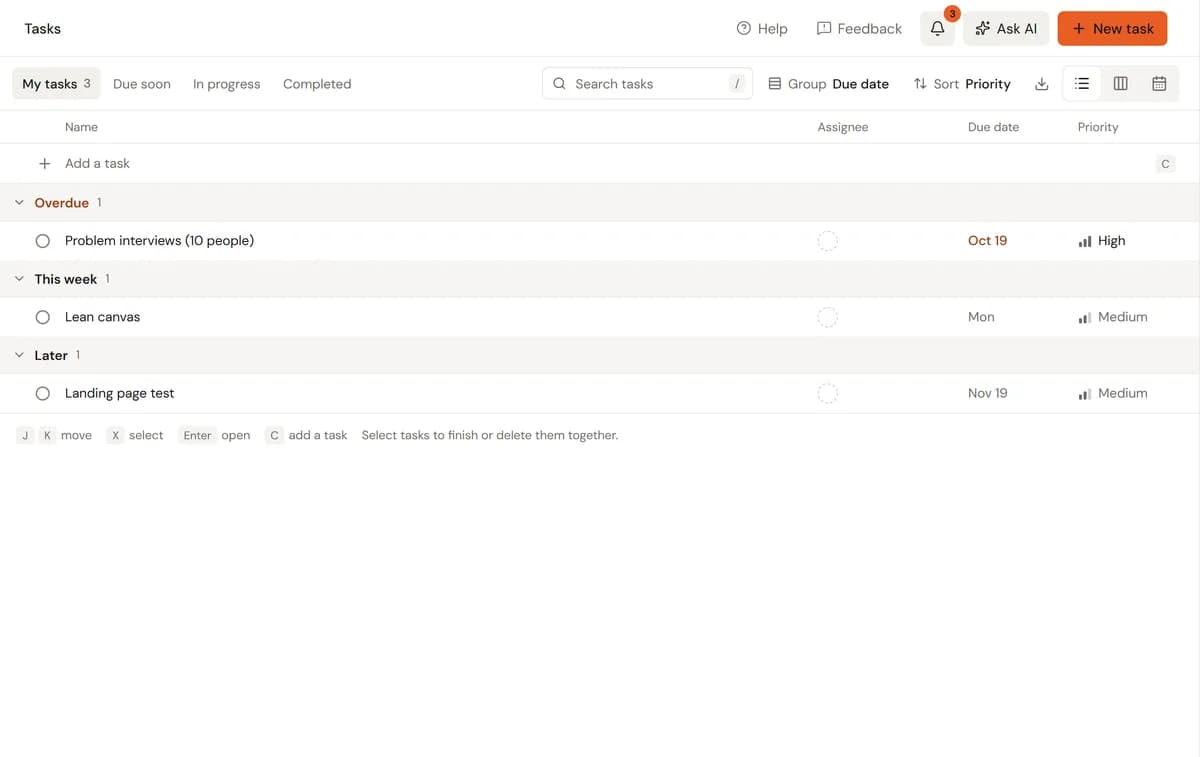Open Ask AI
This screenshot has width=1200, height=757.
coord(1006,29)
